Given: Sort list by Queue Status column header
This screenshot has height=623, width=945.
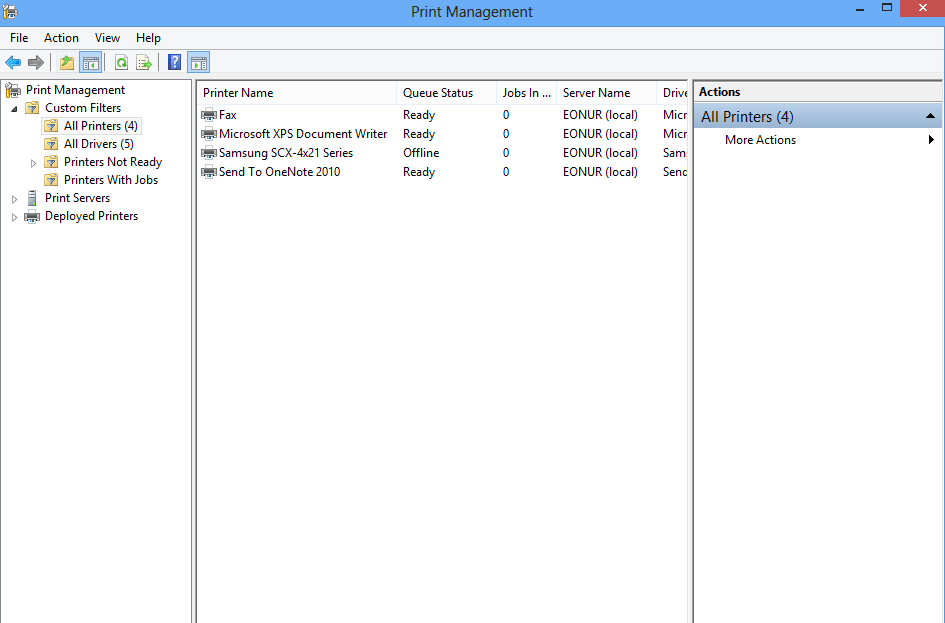Looking at the screenshot, I should 437,93.
